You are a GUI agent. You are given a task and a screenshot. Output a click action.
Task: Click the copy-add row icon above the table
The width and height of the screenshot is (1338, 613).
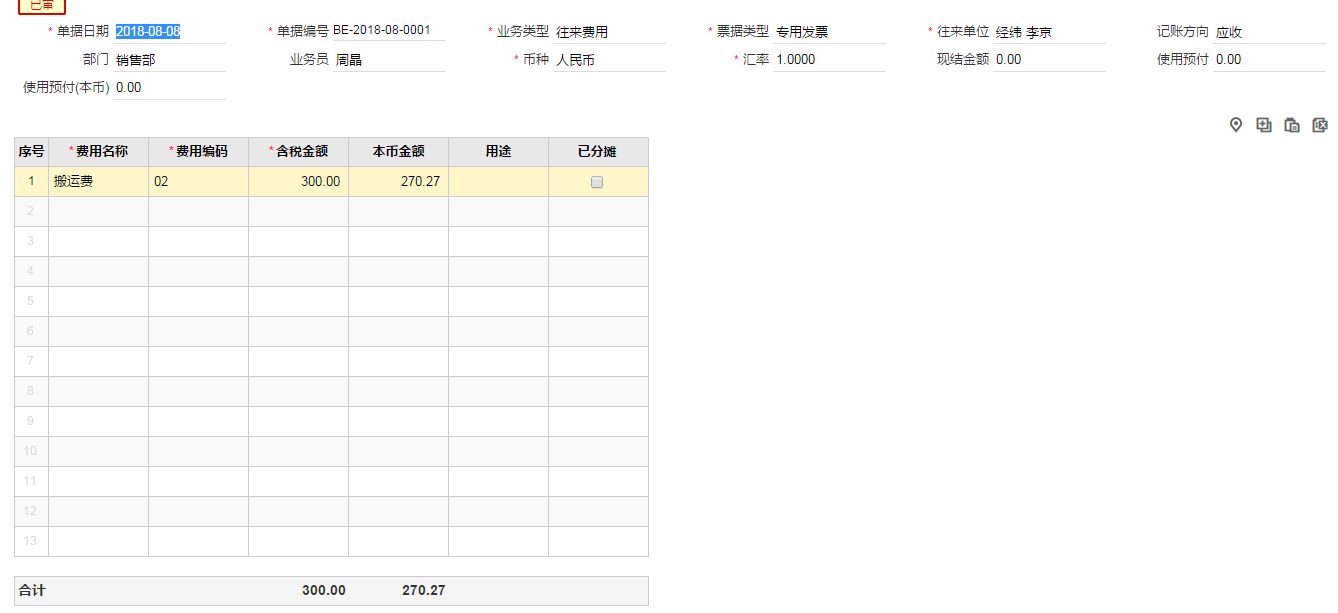(x=1264, y=125)
